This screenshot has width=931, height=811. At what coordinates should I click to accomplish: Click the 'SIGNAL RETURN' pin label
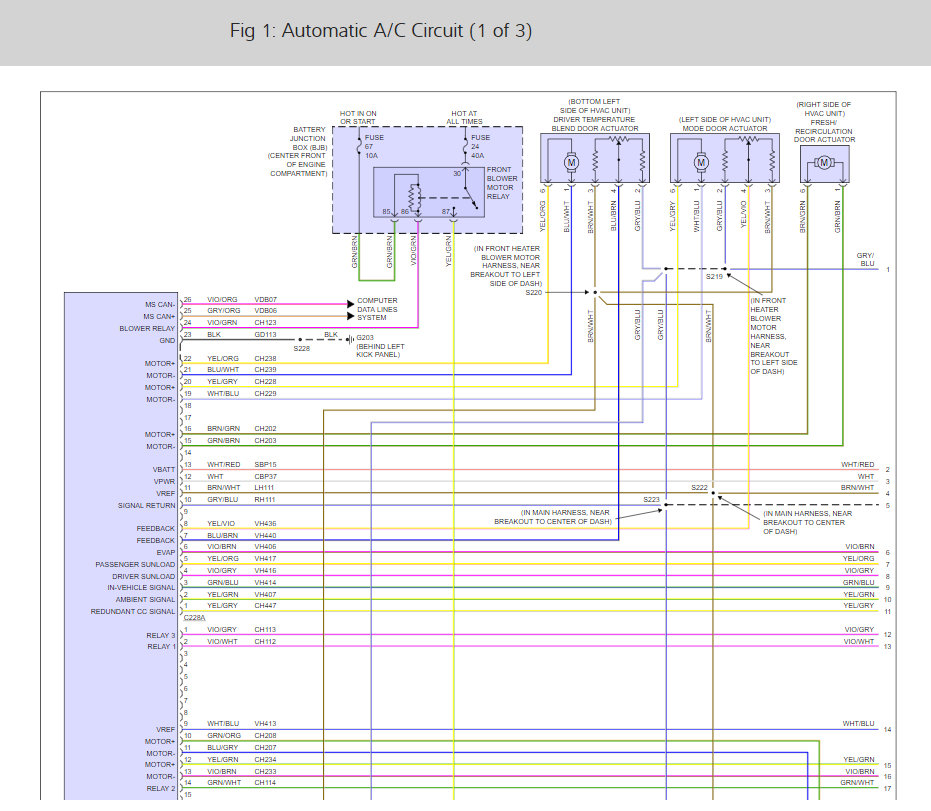pos(147,505)
